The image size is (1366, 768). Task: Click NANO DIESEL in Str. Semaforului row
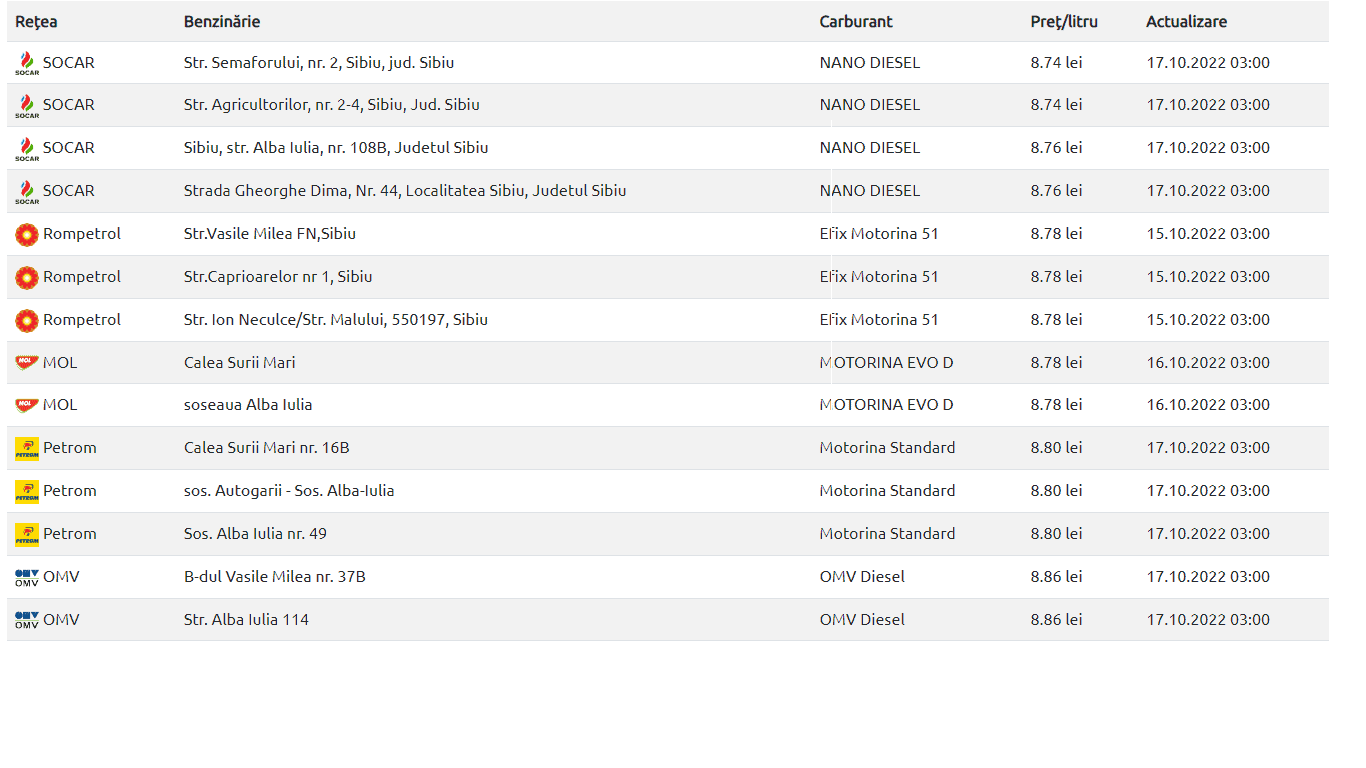coord(870,62)
